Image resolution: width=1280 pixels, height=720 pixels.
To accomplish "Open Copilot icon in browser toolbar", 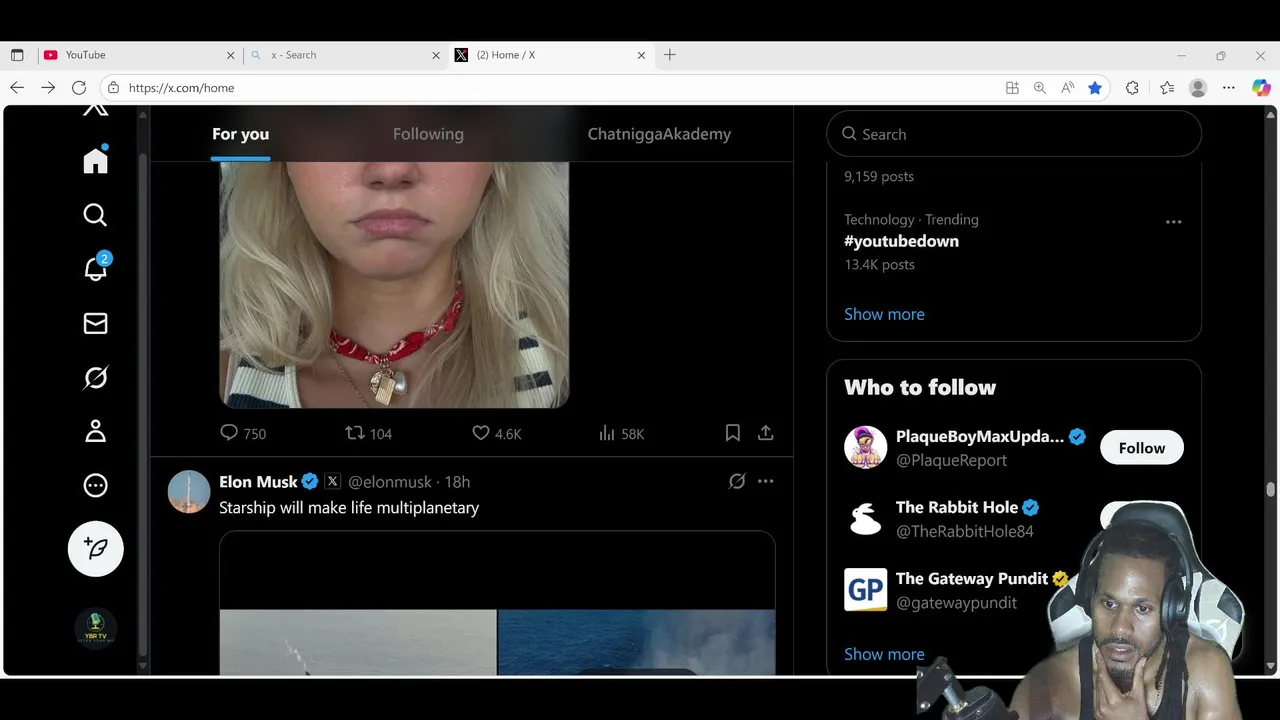I will [1261, 88].
